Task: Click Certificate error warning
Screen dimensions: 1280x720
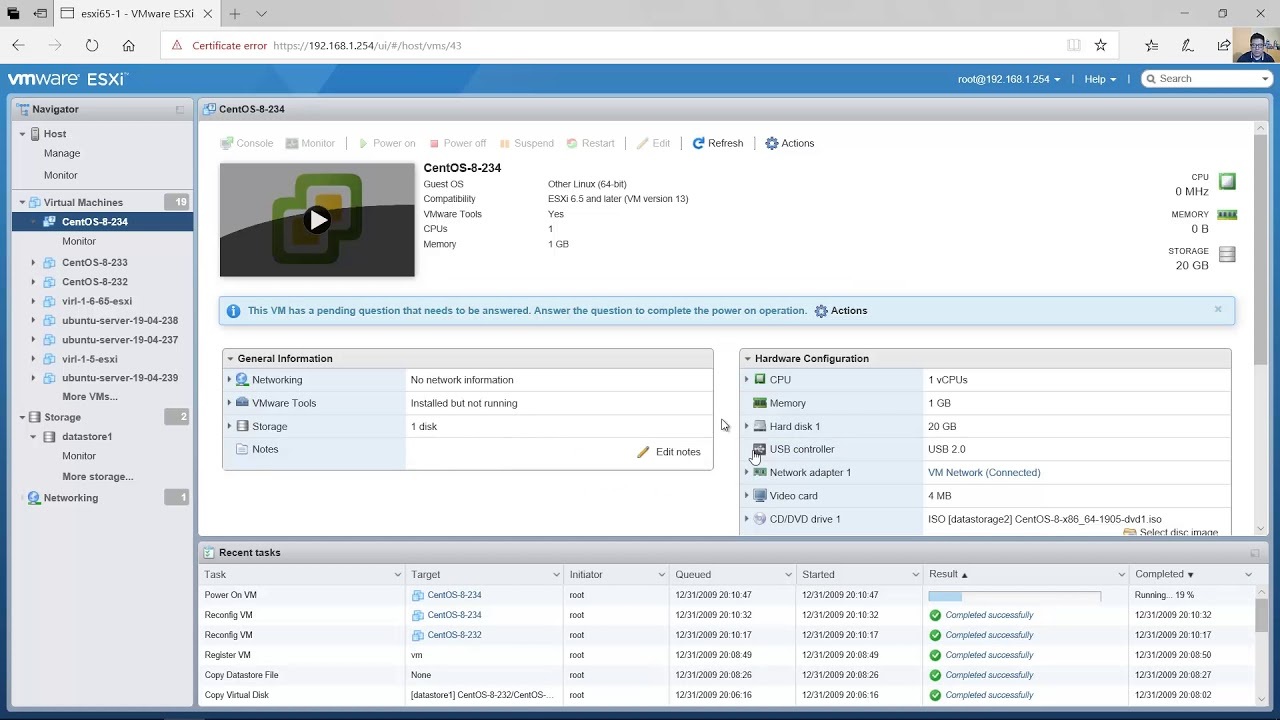Action: pyautogui.click(x=219, y=45)
